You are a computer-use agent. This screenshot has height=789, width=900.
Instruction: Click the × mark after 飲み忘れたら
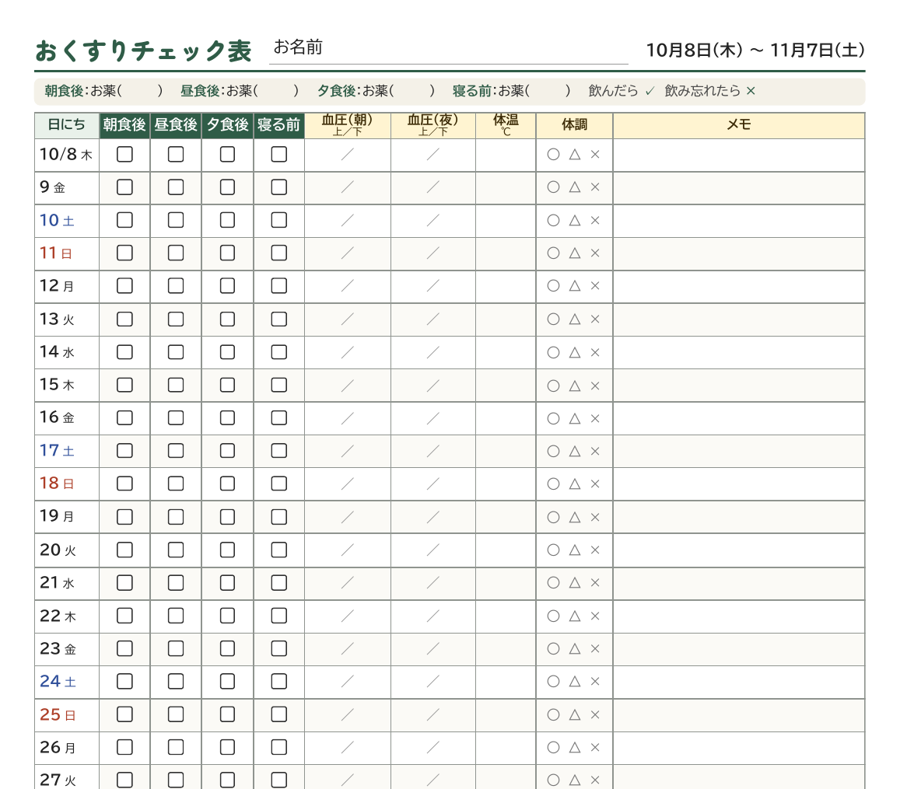751,91
